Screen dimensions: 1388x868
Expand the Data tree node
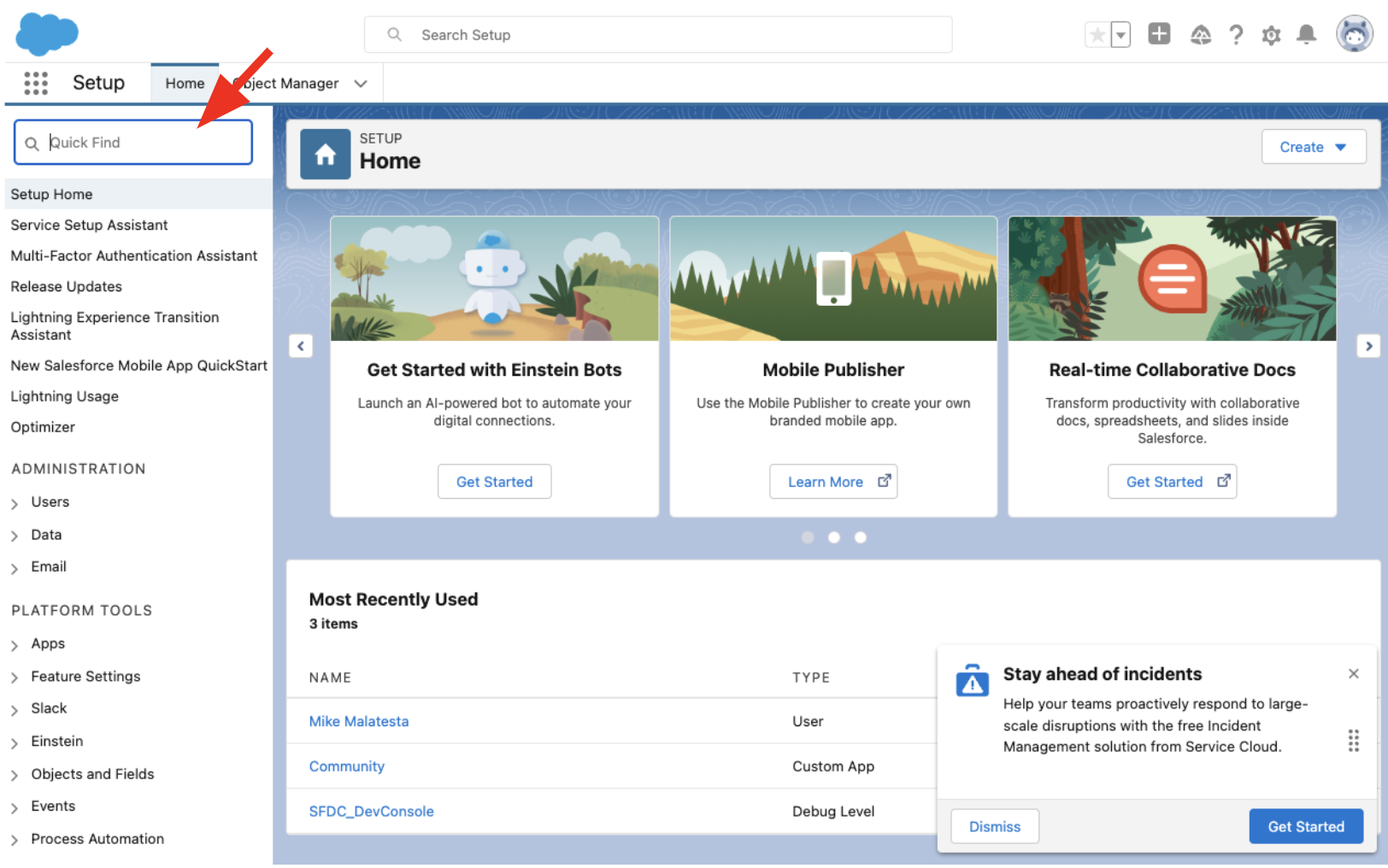pyautogui.click(x=15, y=536)
